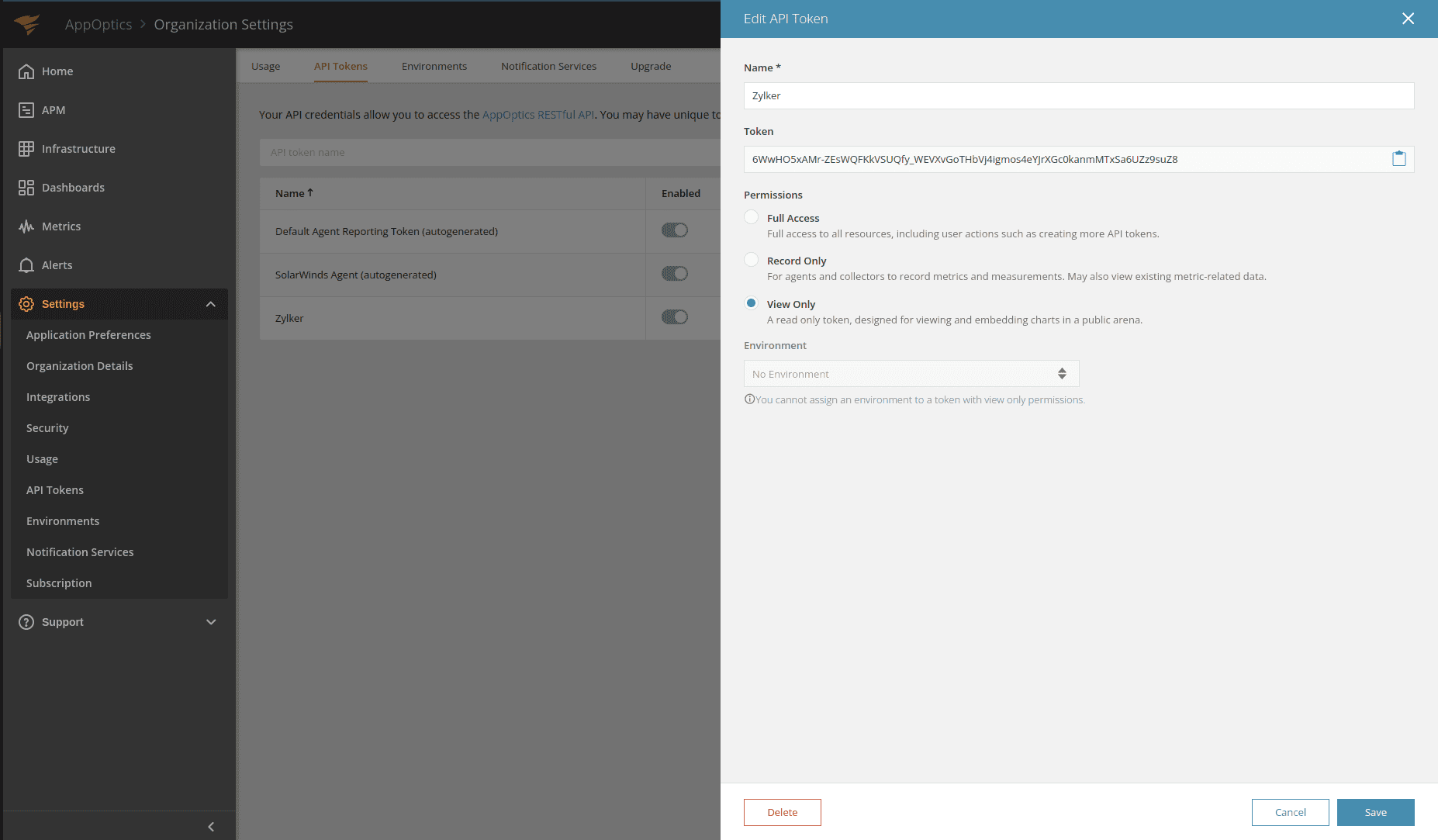
Task: Open Infrastructure grid icon
Action: coord(26,149)
